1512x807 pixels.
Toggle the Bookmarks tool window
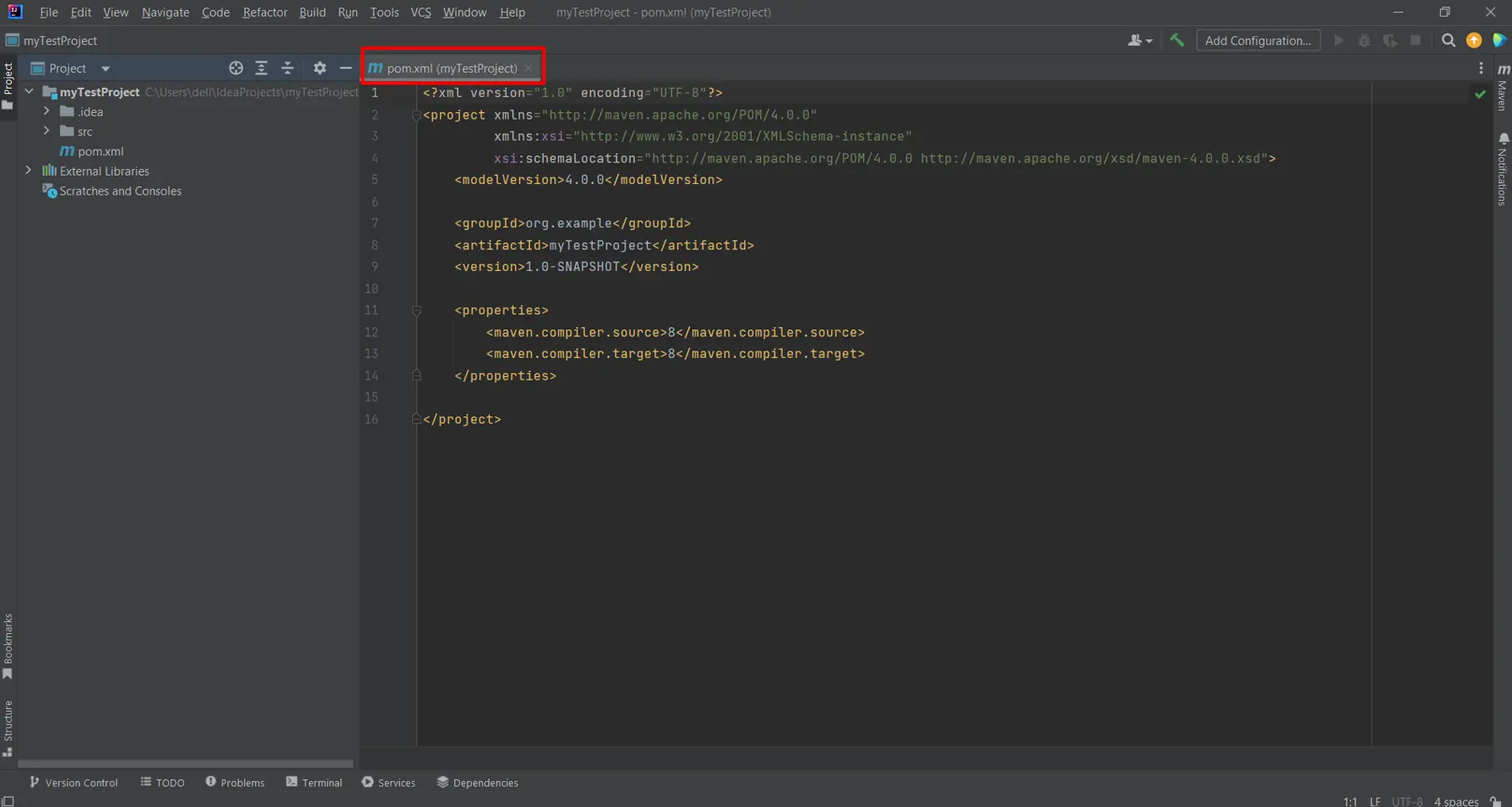8,646
